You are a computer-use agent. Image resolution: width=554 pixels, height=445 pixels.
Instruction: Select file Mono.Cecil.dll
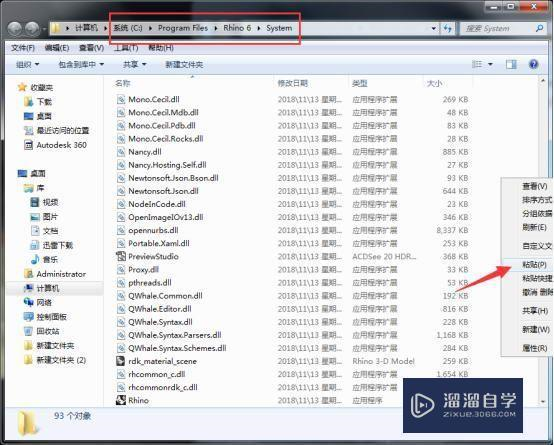pyautogui.click(x=154, y=99)
